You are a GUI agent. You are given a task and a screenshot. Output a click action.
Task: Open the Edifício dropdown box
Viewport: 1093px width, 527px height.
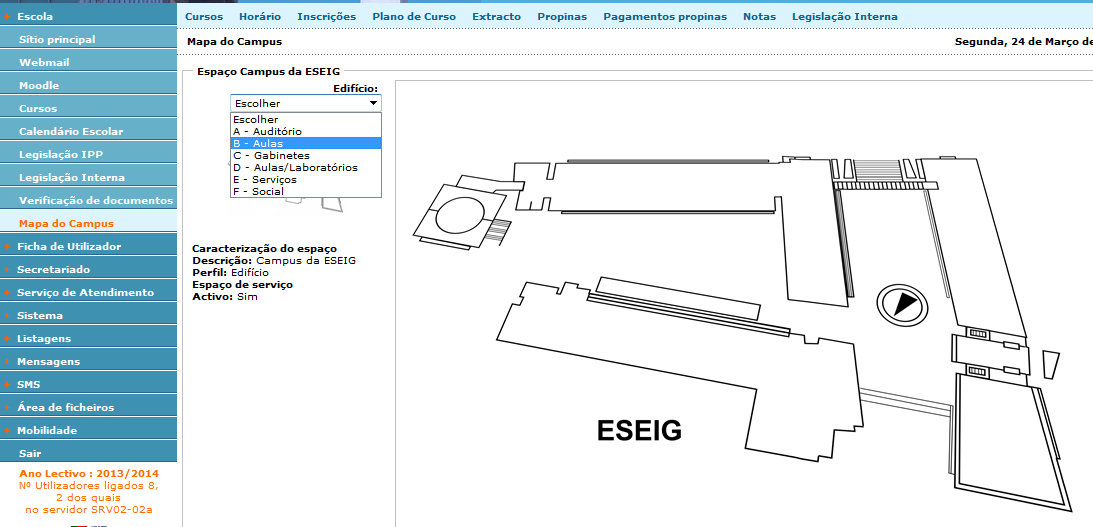[305, 103]
